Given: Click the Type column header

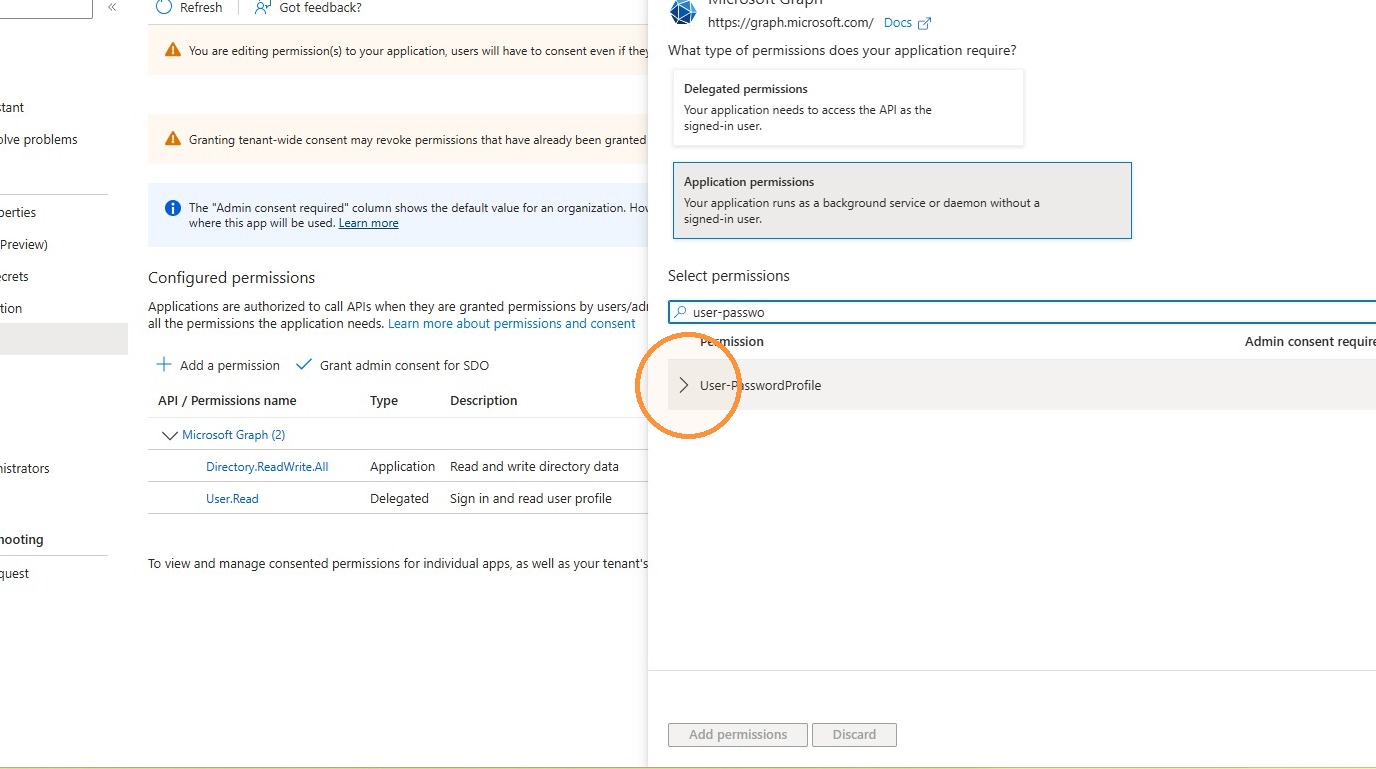Looking at the screenshot, I should point(384,401).
